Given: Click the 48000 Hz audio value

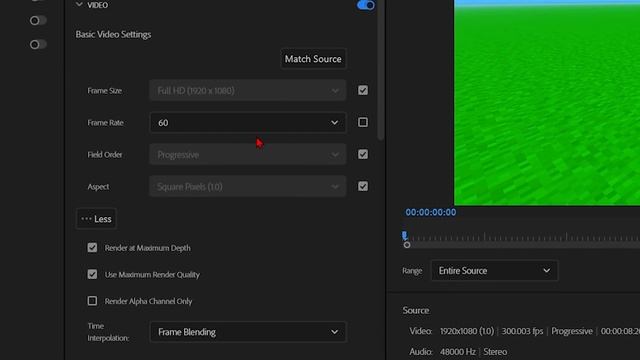Looking at the screenshot, I should (x=458, y=351).
